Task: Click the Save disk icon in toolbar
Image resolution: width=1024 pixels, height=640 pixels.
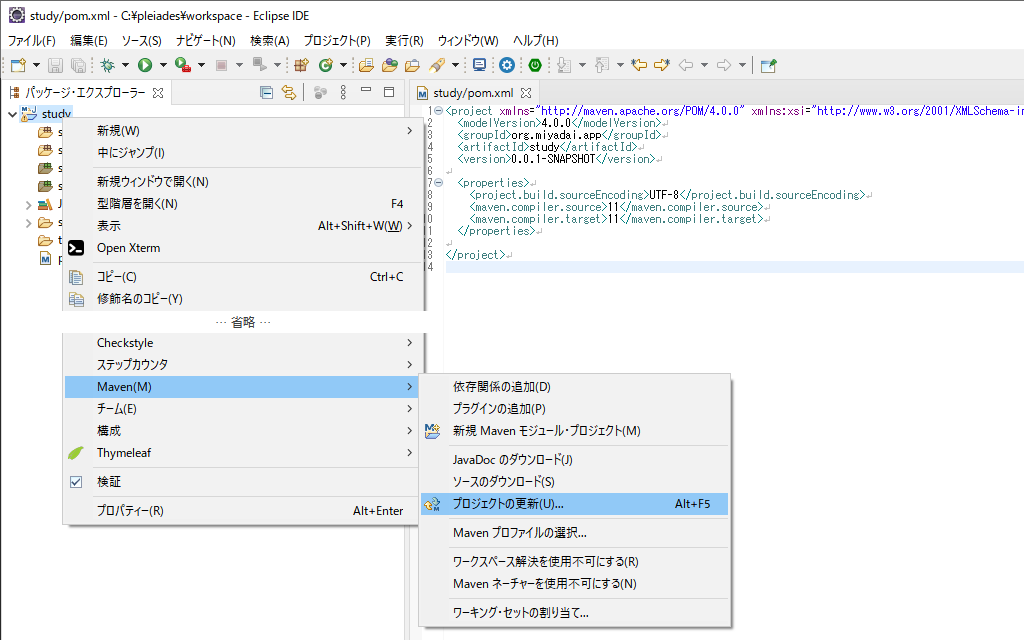Action: pos(56,65)
